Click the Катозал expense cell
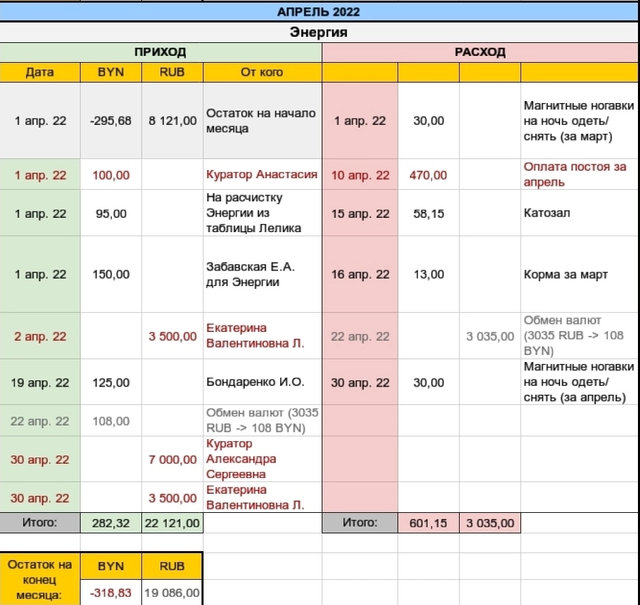640x605 pixels. (x=579, y=214)
